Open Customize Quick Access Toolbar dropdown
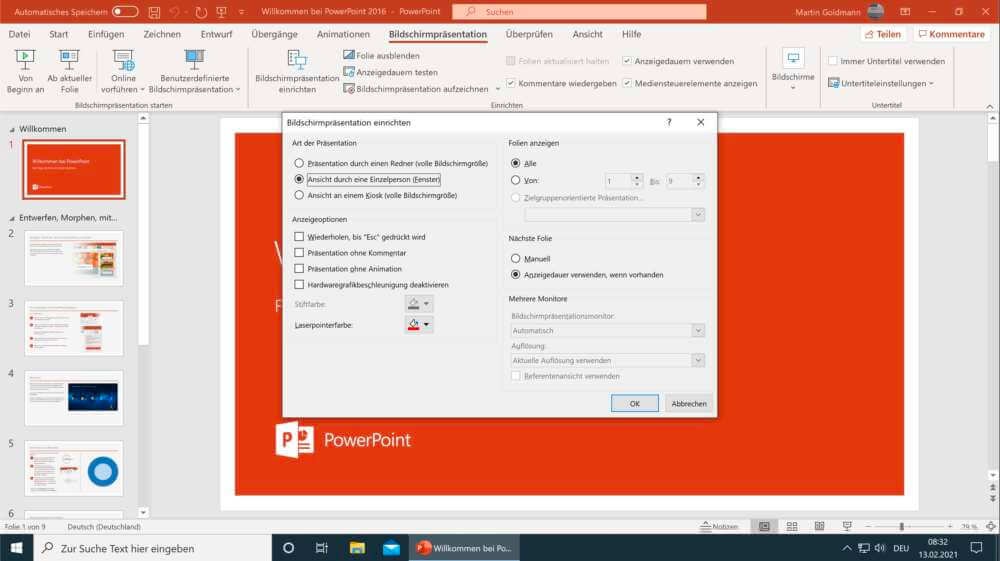Viewport: 1000px width, 561px height. 241,11
